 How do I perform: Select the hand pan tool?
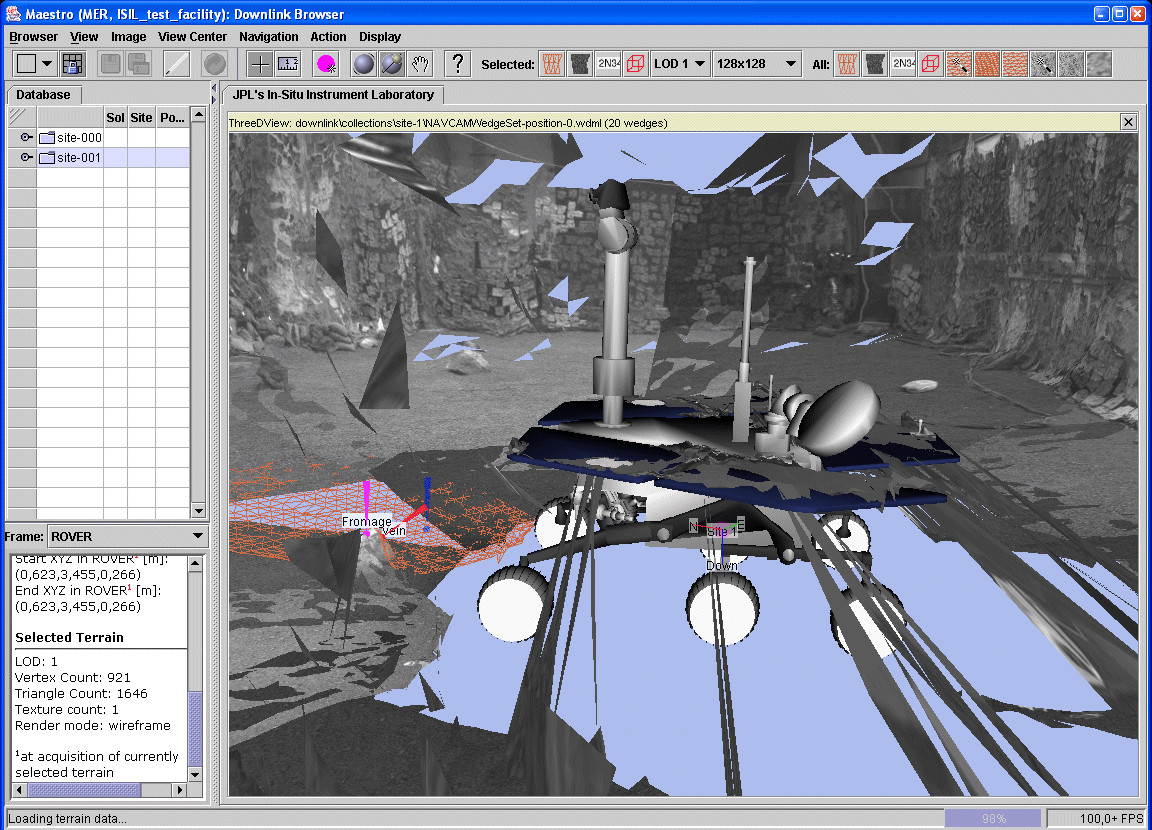pos(421,64)
